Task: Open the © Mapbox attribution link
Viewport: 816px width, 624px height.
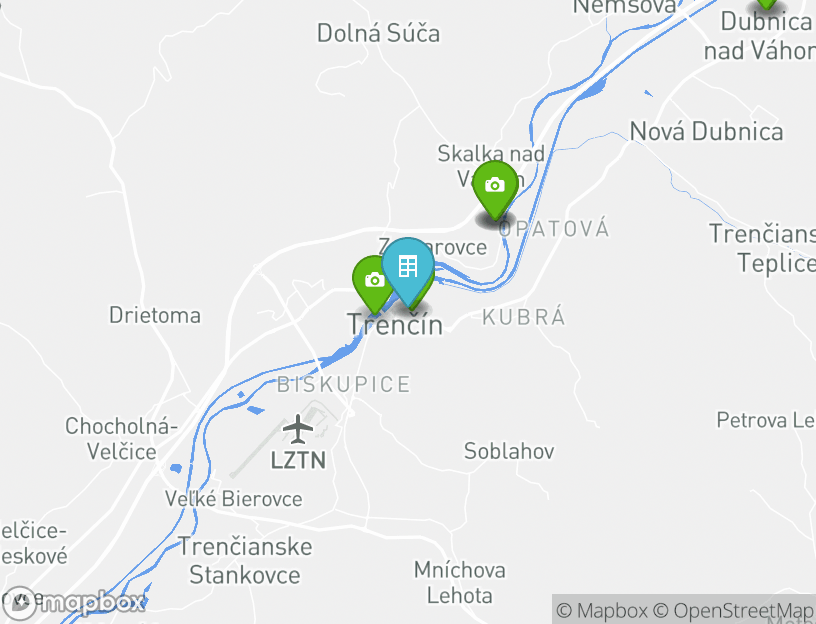Action: pyautogui.click(x=602, y=610)
